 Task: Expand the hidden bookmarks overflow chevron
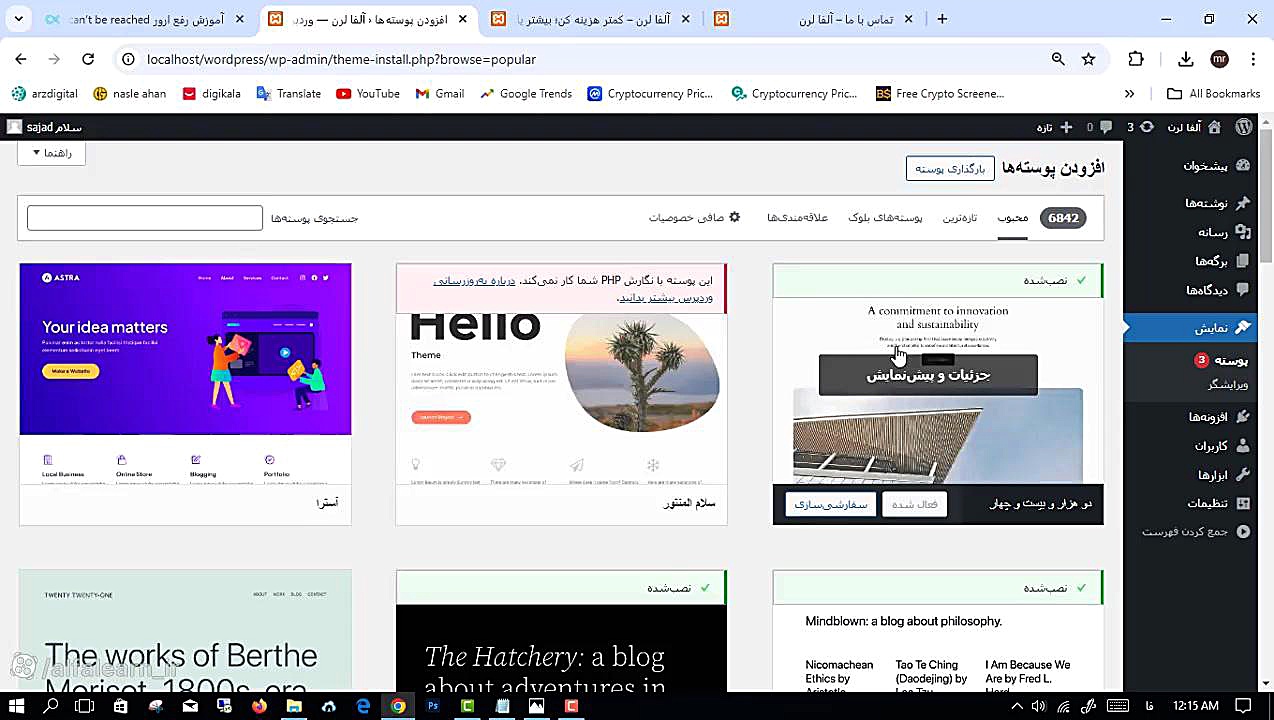[x=1129, y=93]
